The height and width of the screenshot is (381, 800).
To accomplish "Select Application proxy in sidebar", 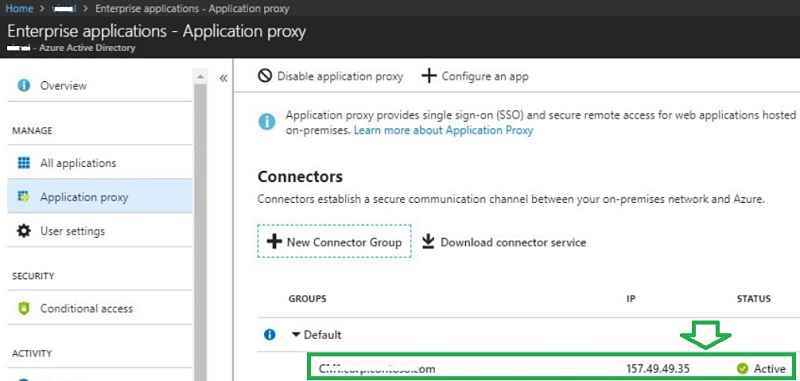I will (x=100, y=197).
